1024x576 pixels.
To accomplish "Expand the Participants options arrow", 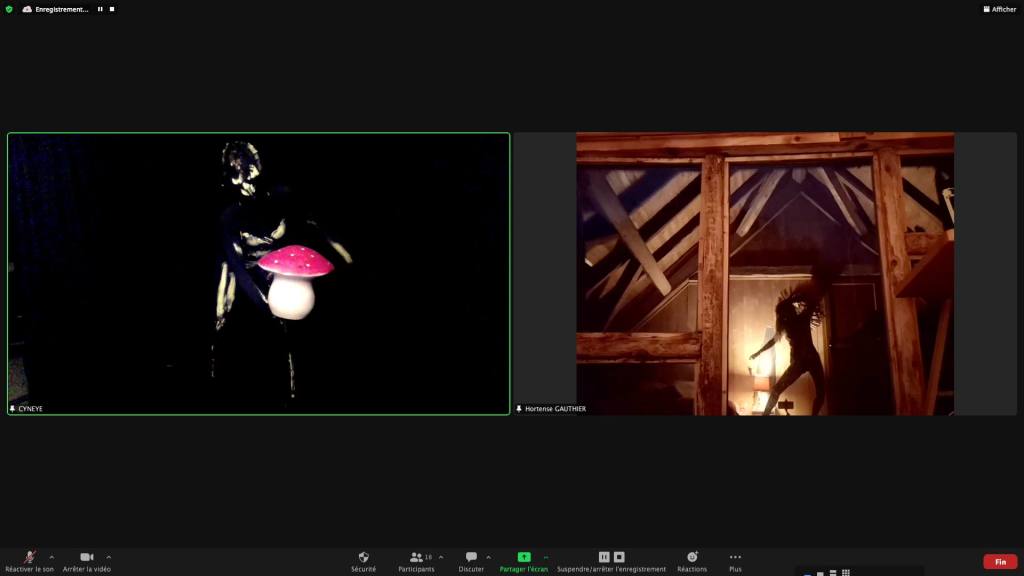I will point(441,557).
